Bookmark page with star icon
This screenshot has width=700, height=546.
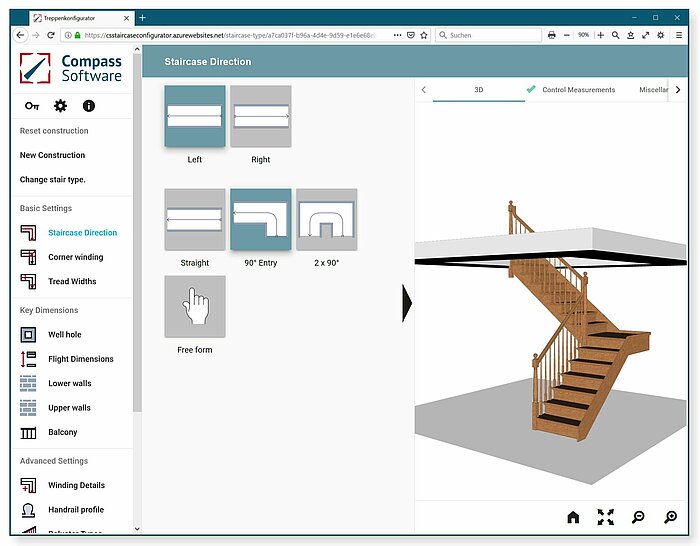(424, 35)
